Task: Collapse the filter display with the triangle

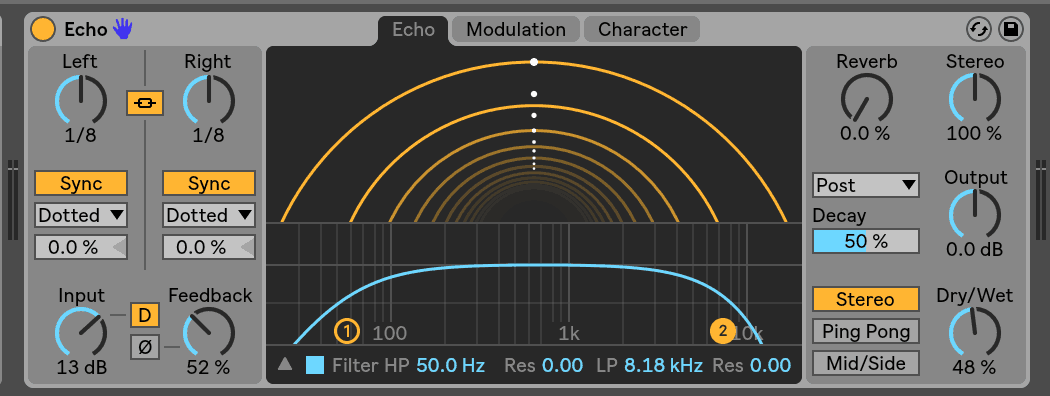Action: click(285, 364)
